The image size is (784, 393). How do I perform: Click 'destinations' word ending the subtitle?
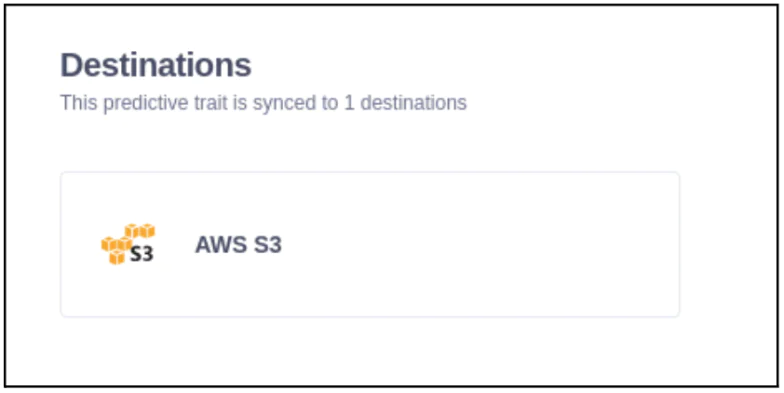click(x=414, y=103)
